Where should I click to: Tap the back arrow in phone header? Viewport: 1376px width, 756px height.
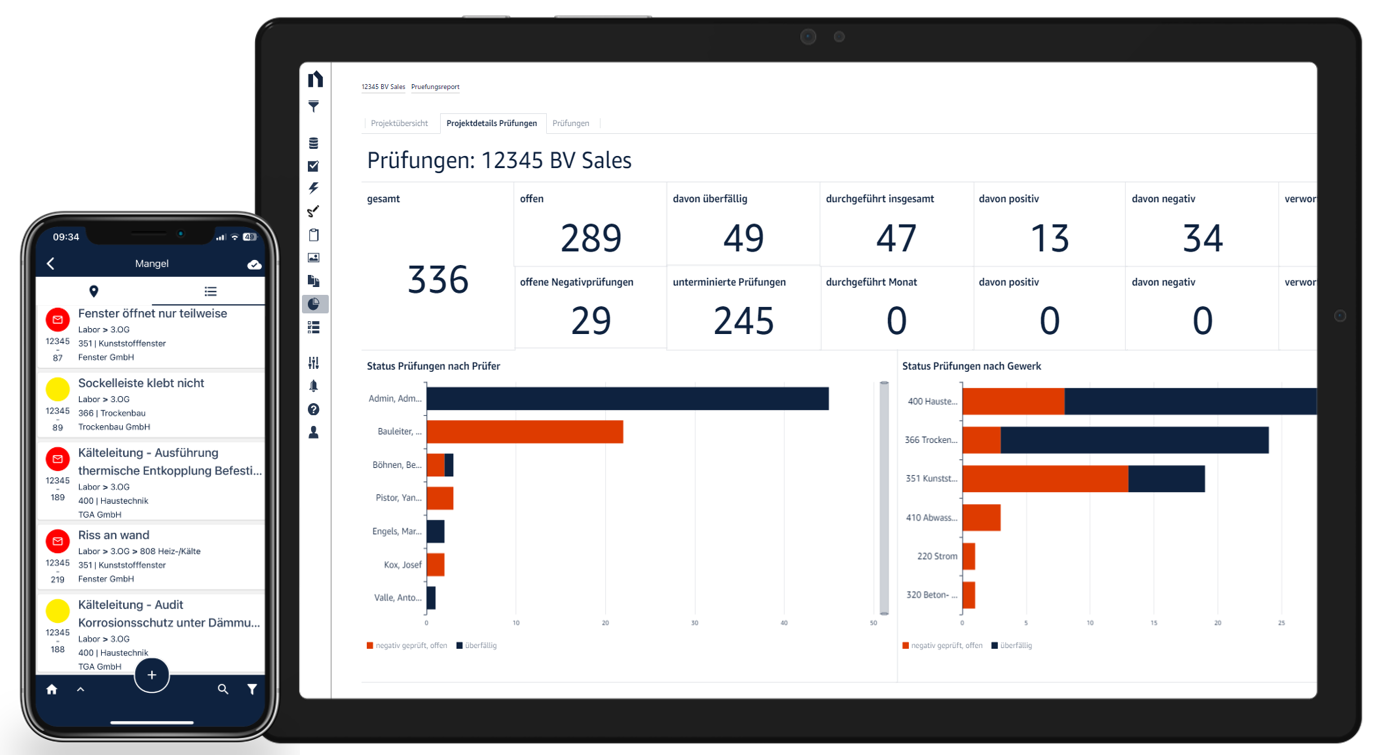51,264
